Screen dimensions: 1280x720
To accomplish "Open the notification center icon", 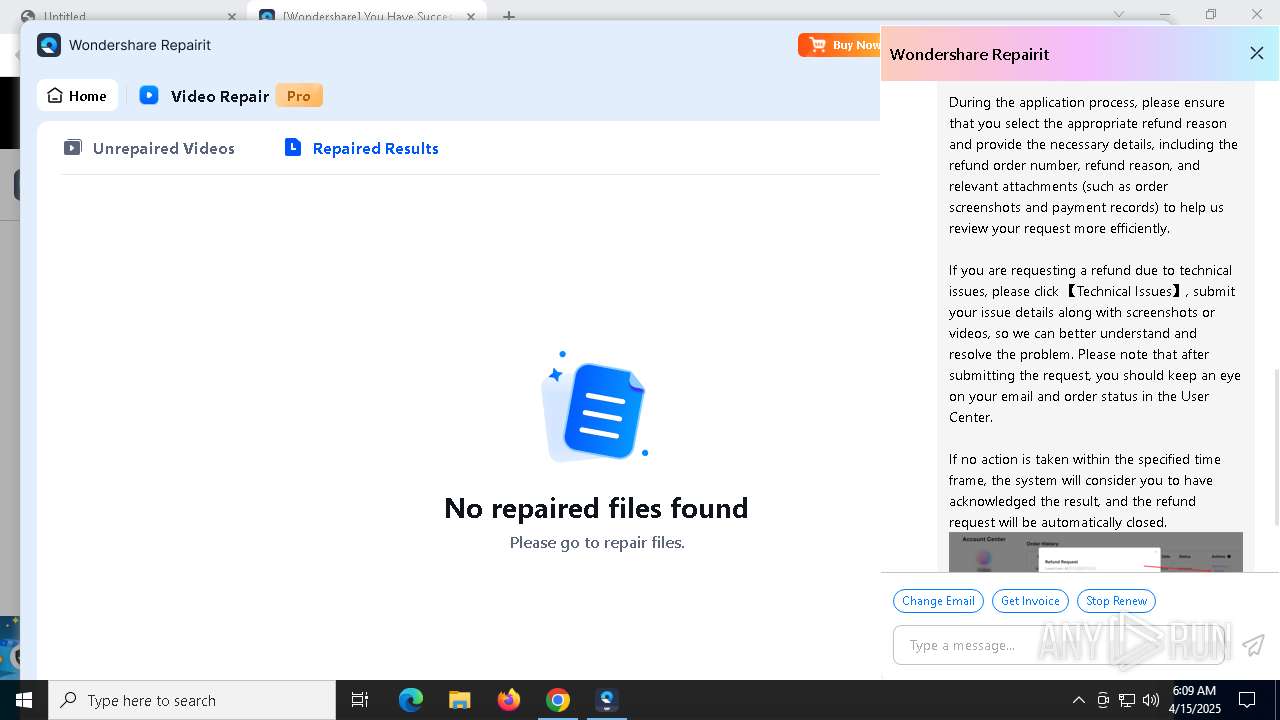I will (1247, 700).
